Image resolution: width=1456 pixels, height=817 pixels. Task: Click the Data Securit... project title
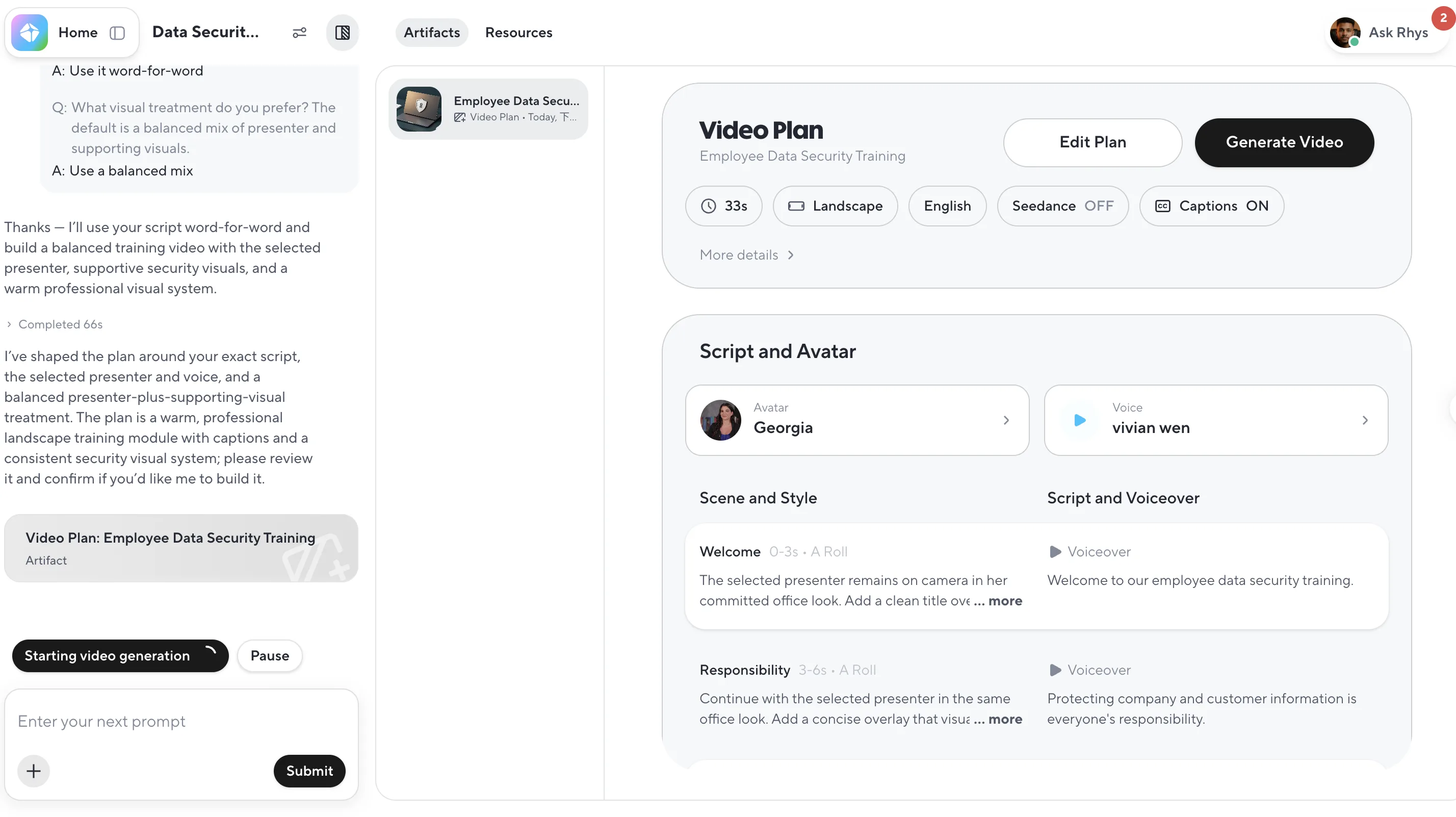coord(206,32)
